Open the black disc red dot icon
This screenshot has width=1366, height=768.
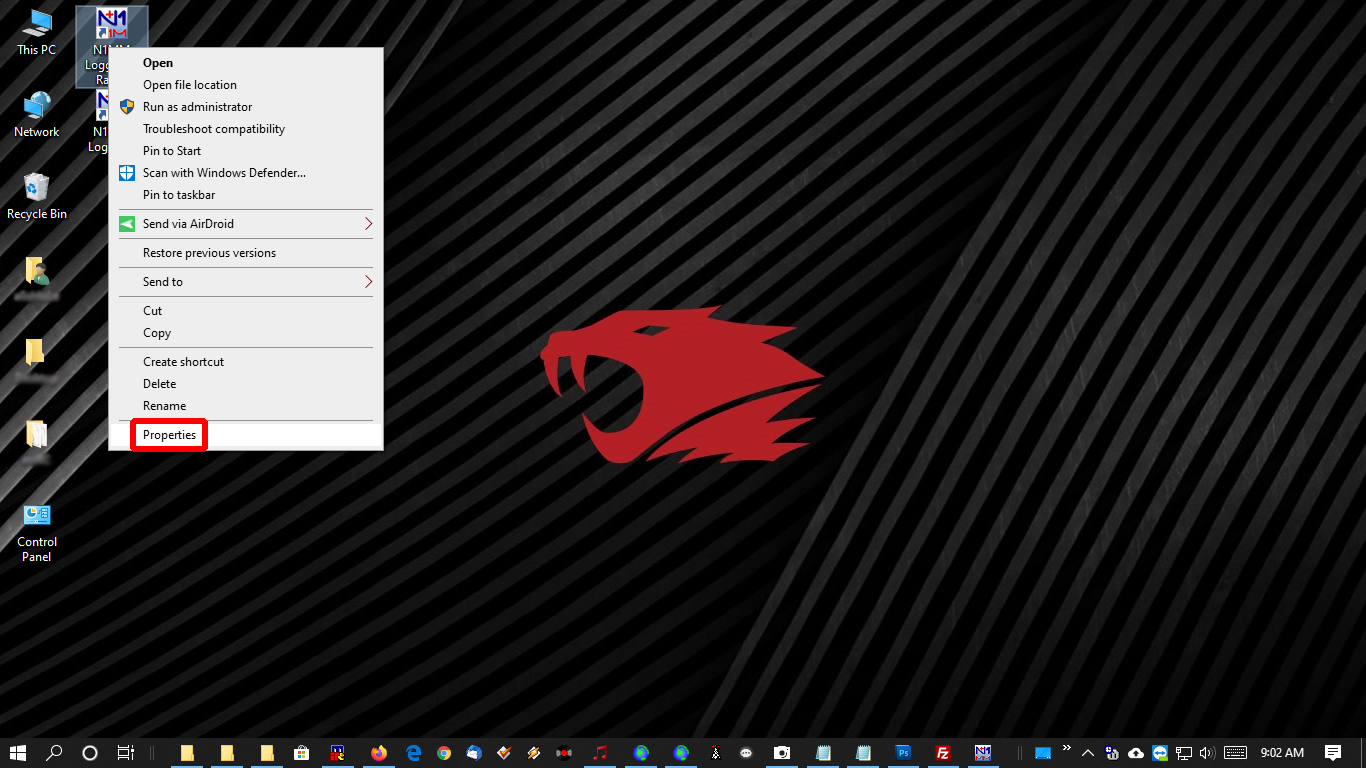(x=563, y=753)
